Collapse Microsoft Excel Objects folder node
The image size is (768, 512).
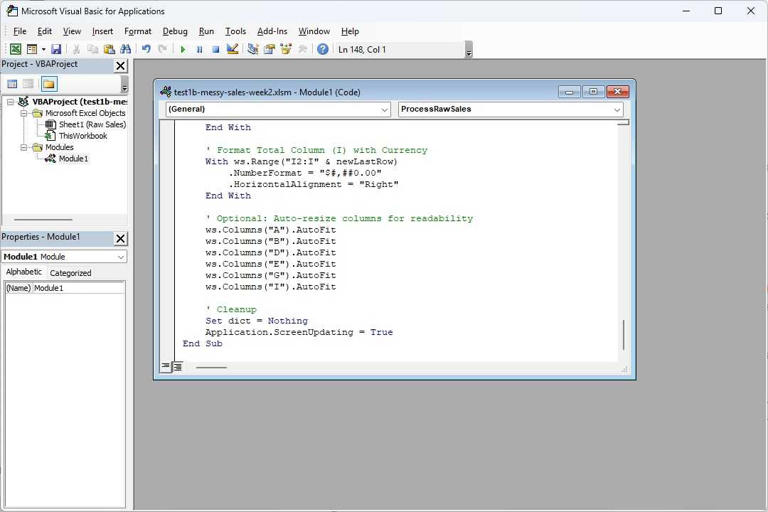(x=24, y=113)
